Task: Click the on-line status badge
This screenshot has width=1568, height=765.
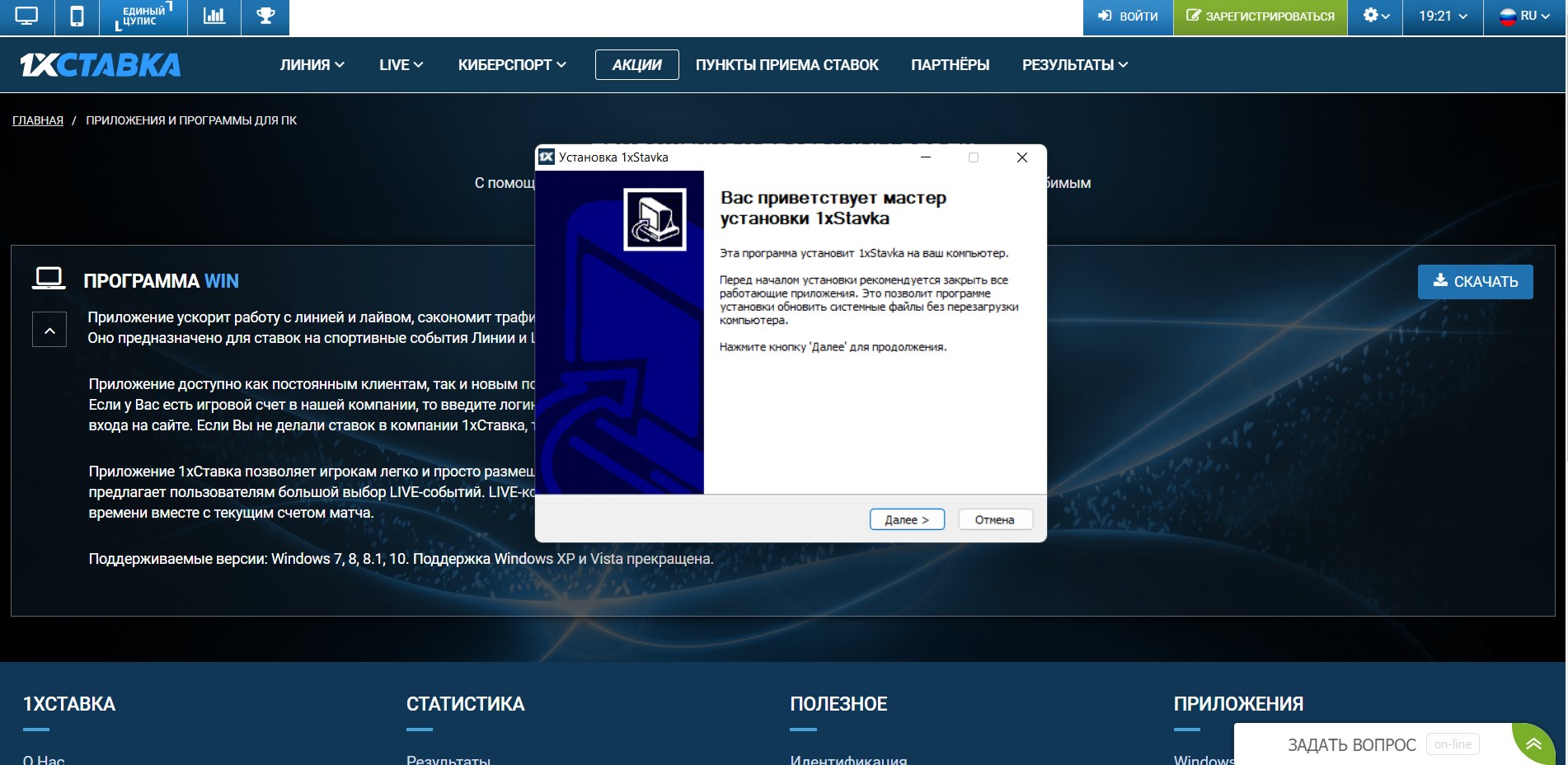Action: pyautogui.click(x=1453, y=744)
